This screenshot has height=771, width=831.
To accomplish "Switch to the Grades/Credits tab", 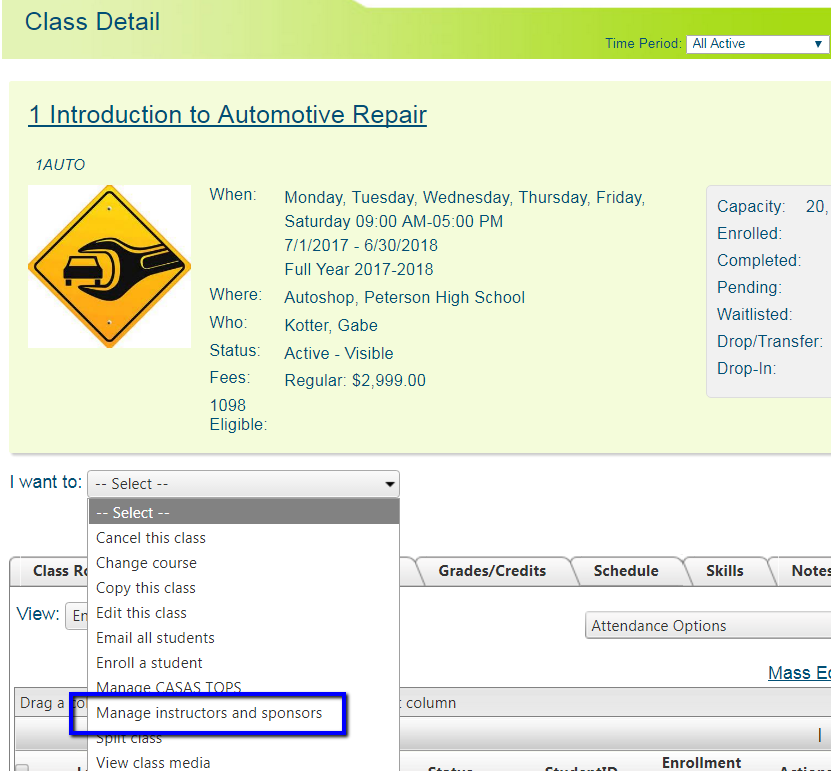I will click(x=492, y=571).
